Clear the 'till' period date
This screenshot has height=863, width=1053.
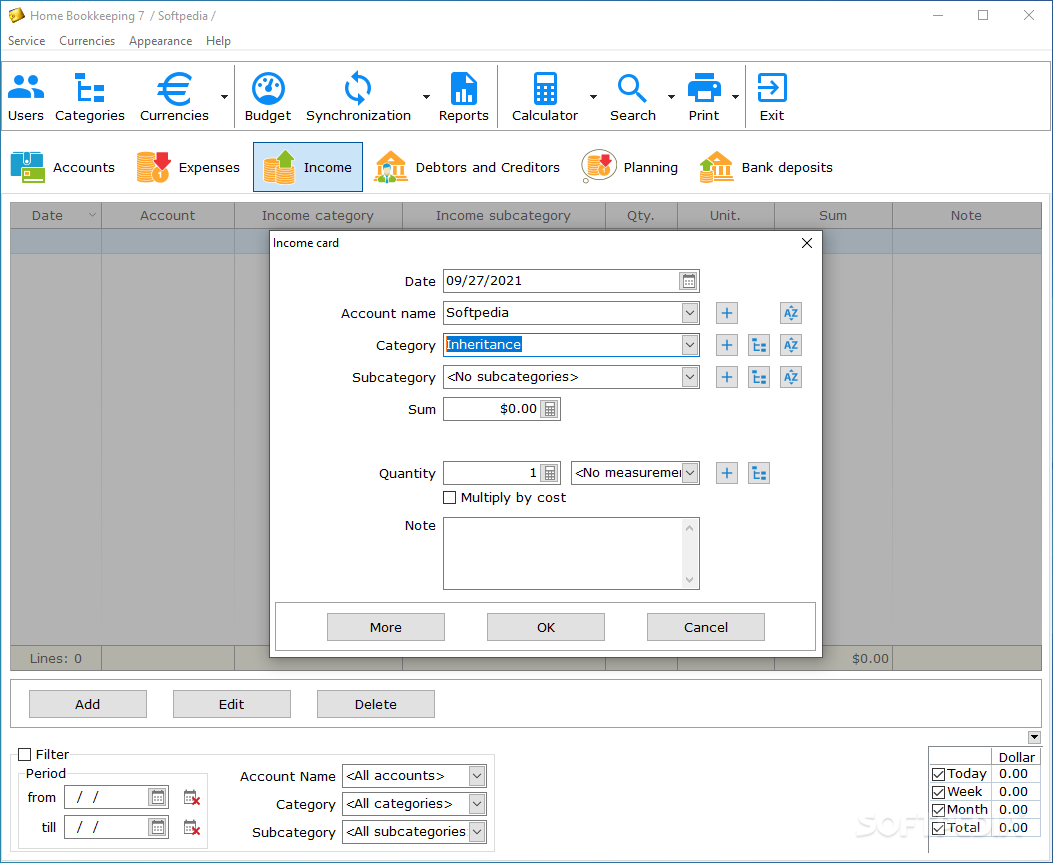[192, 827]
